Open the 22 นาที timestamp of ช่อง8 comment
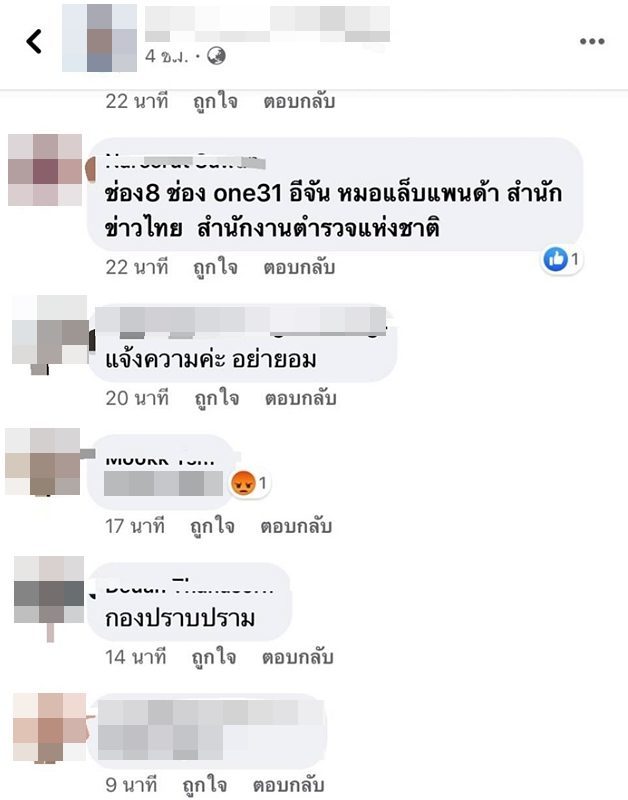Image resolution: width=628 pixels, height=800 pixels. pyautogui.click(x=137, y=267)
